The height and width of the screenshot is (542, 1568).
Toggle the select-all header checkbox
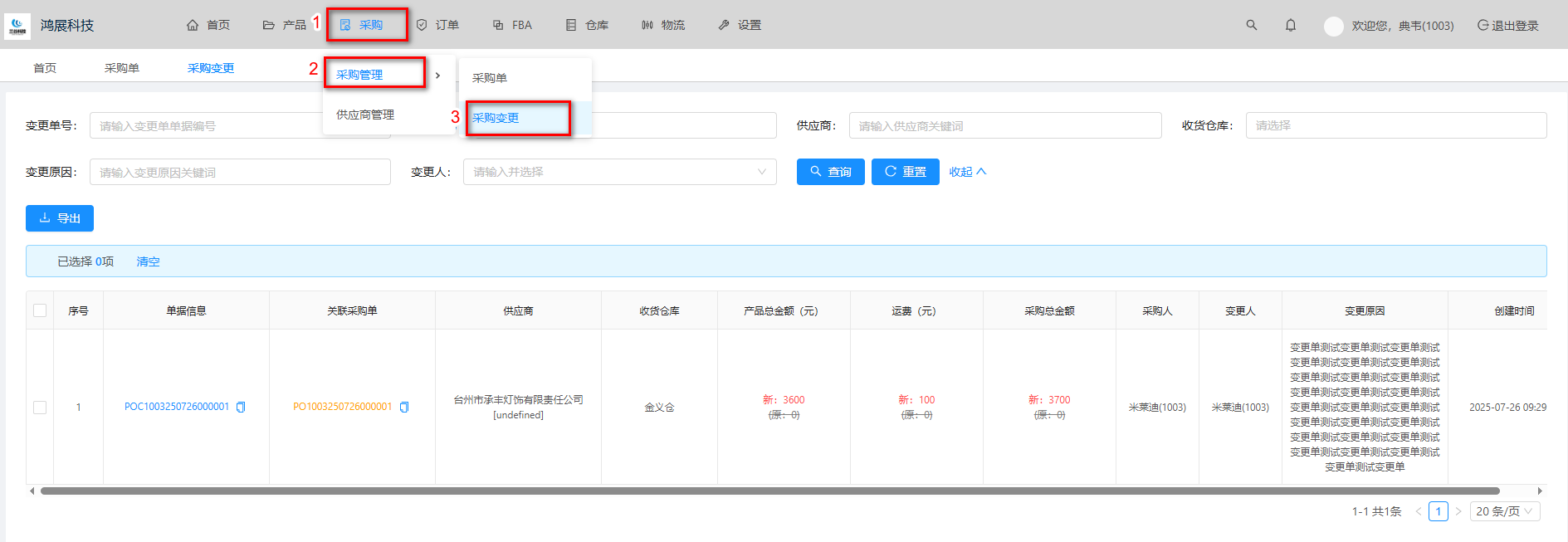pos(40,310)
